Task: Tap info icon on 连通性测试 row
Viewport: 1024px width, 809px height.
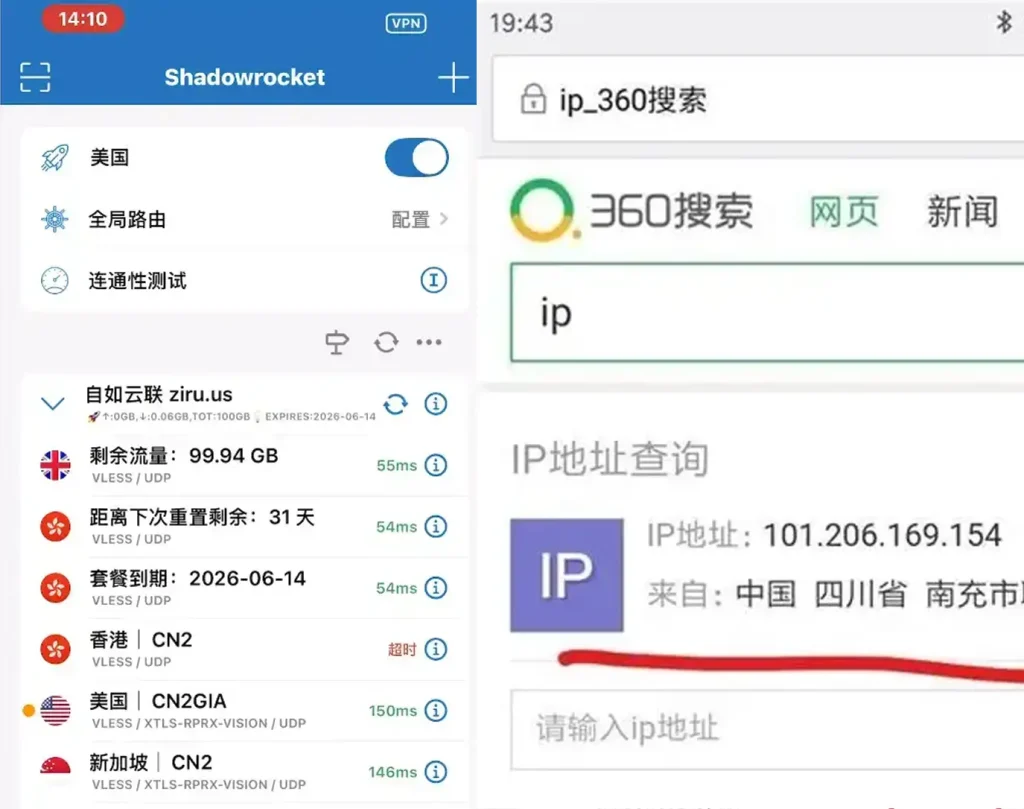Action: (434, 280)
